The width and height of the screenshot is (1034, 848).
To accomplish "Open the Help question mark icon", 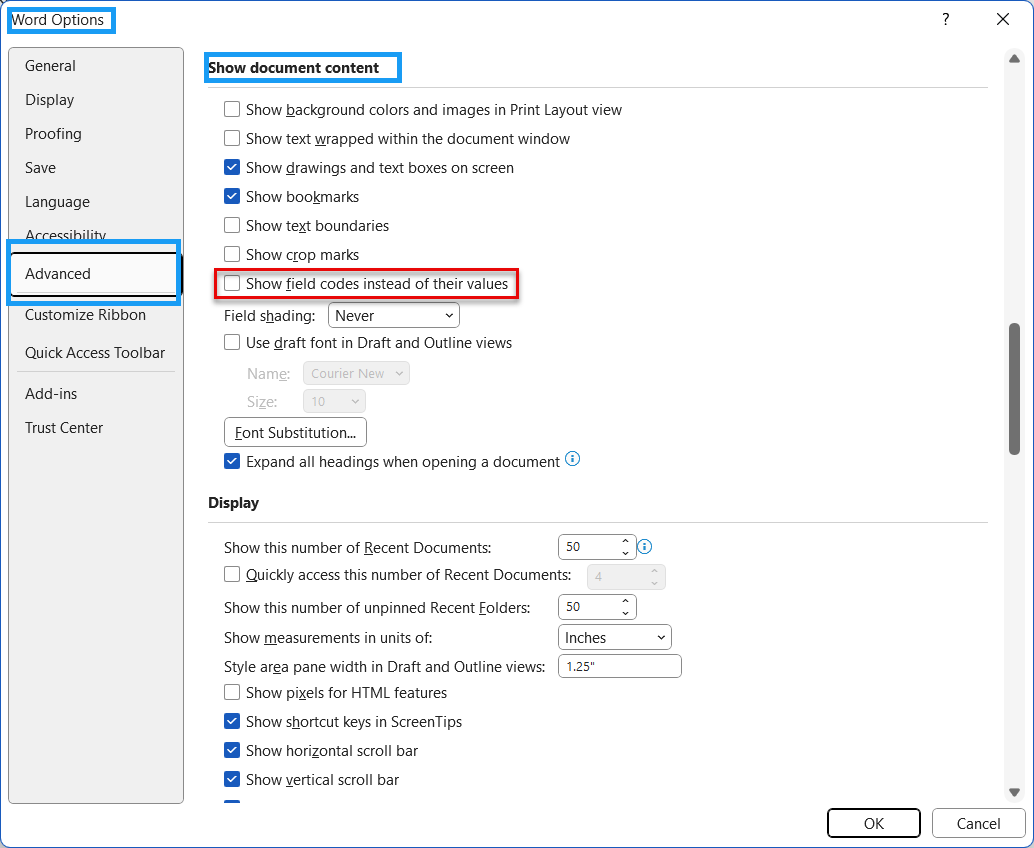I will pyautogui.click(x=946, y=19).
